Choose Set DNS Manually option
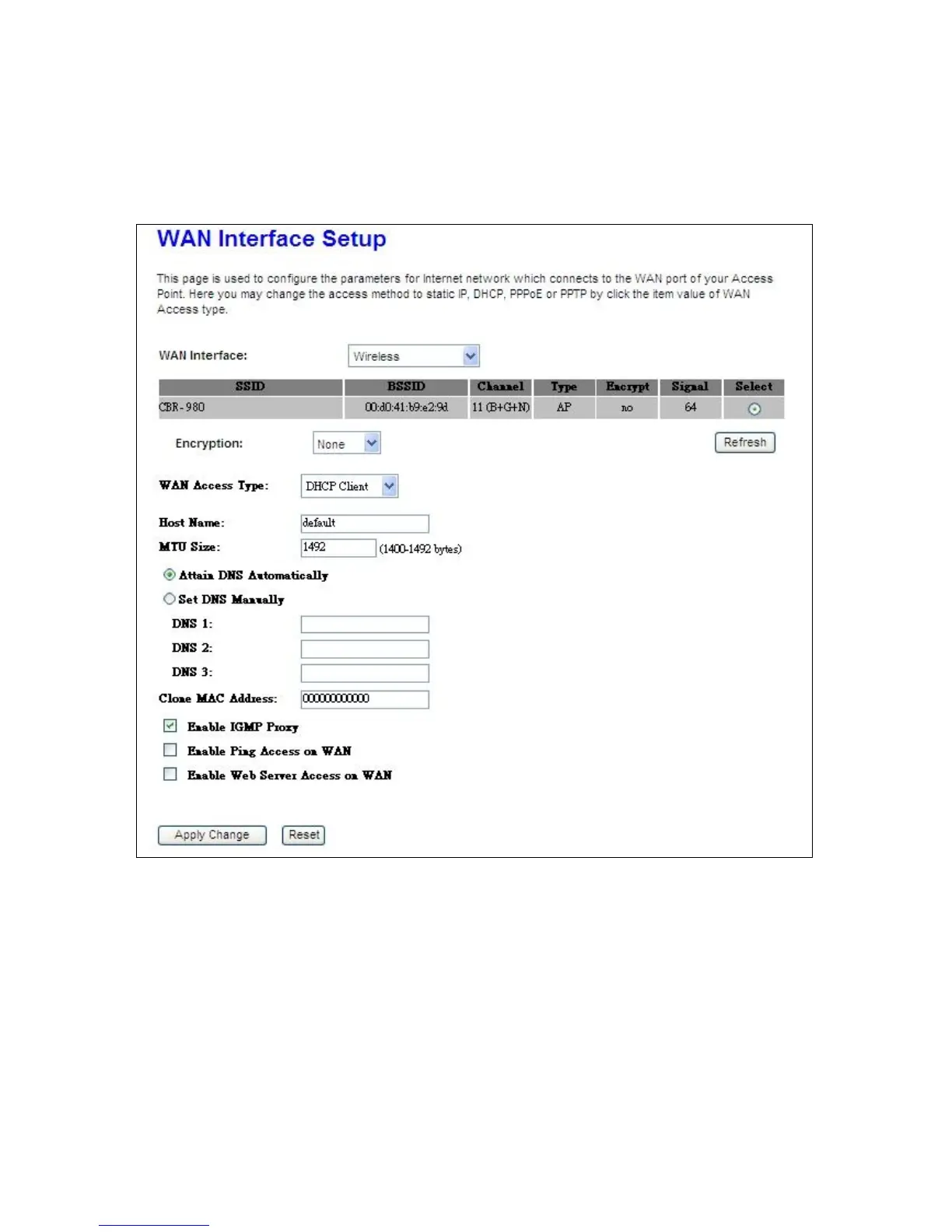952x1232 pixels. tap(169, 599)
